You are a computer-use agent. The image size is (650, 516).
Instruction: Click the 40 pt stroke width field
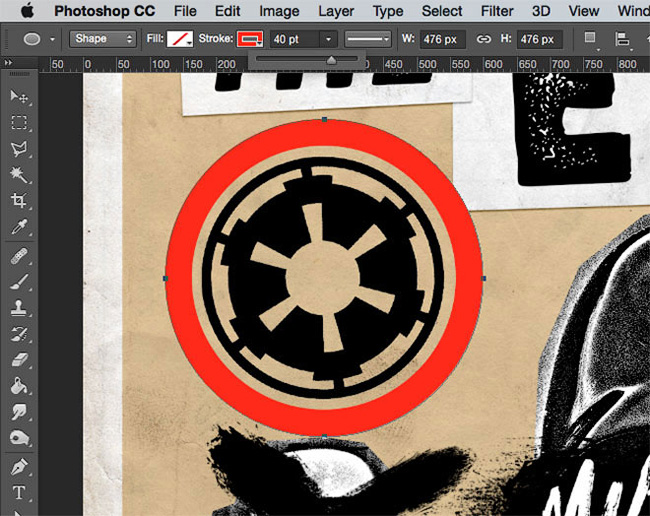(x=295, y=39)
